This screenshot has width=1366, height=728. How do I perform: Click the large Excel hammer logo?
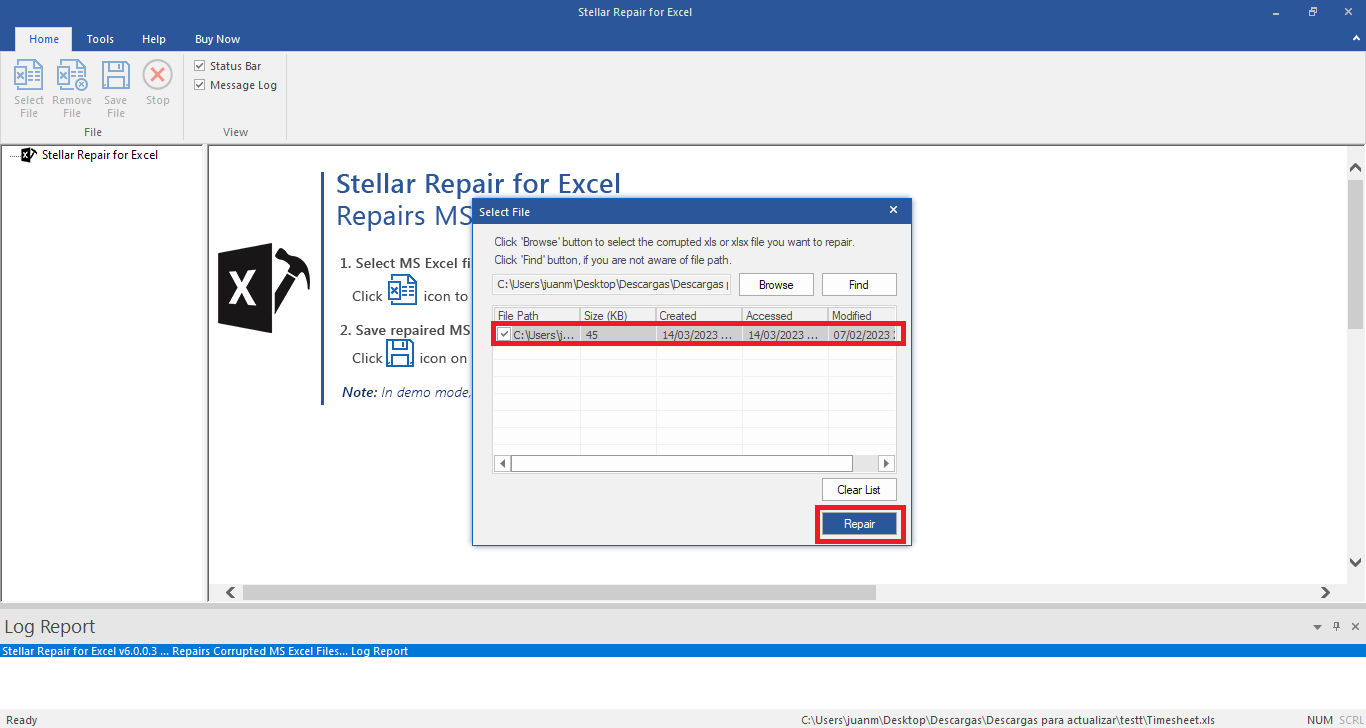click(266, 288)
